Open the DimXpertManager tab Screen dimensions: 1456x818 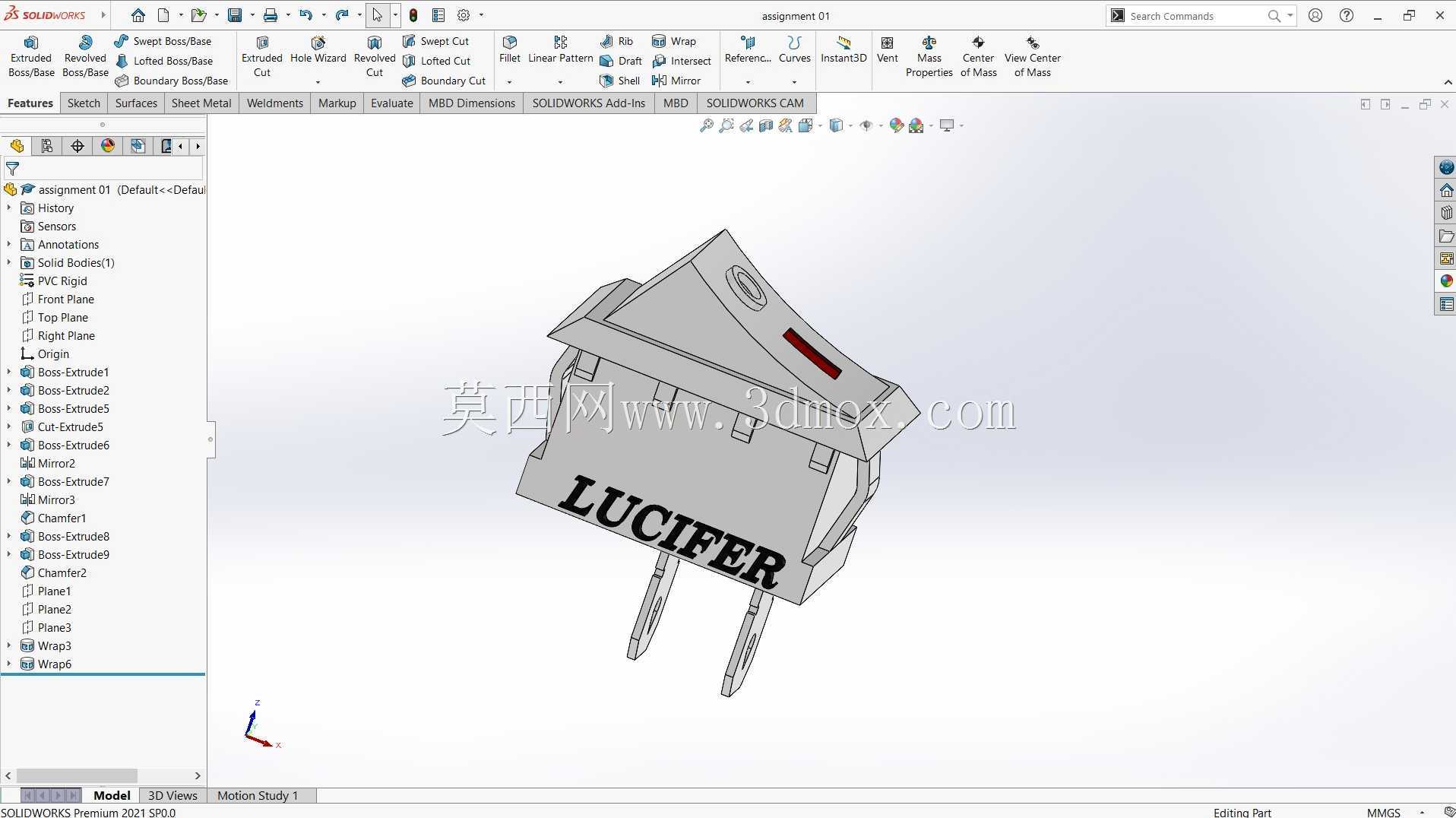[78, 146]
